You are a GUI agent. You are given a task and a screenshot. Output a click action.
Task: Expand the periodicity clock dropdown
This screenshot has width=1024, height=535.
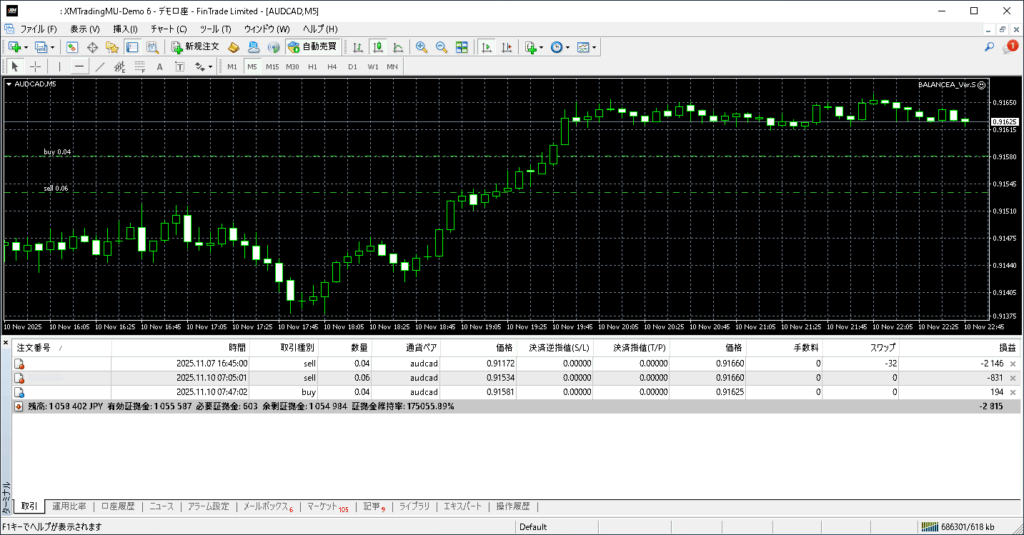568,47
